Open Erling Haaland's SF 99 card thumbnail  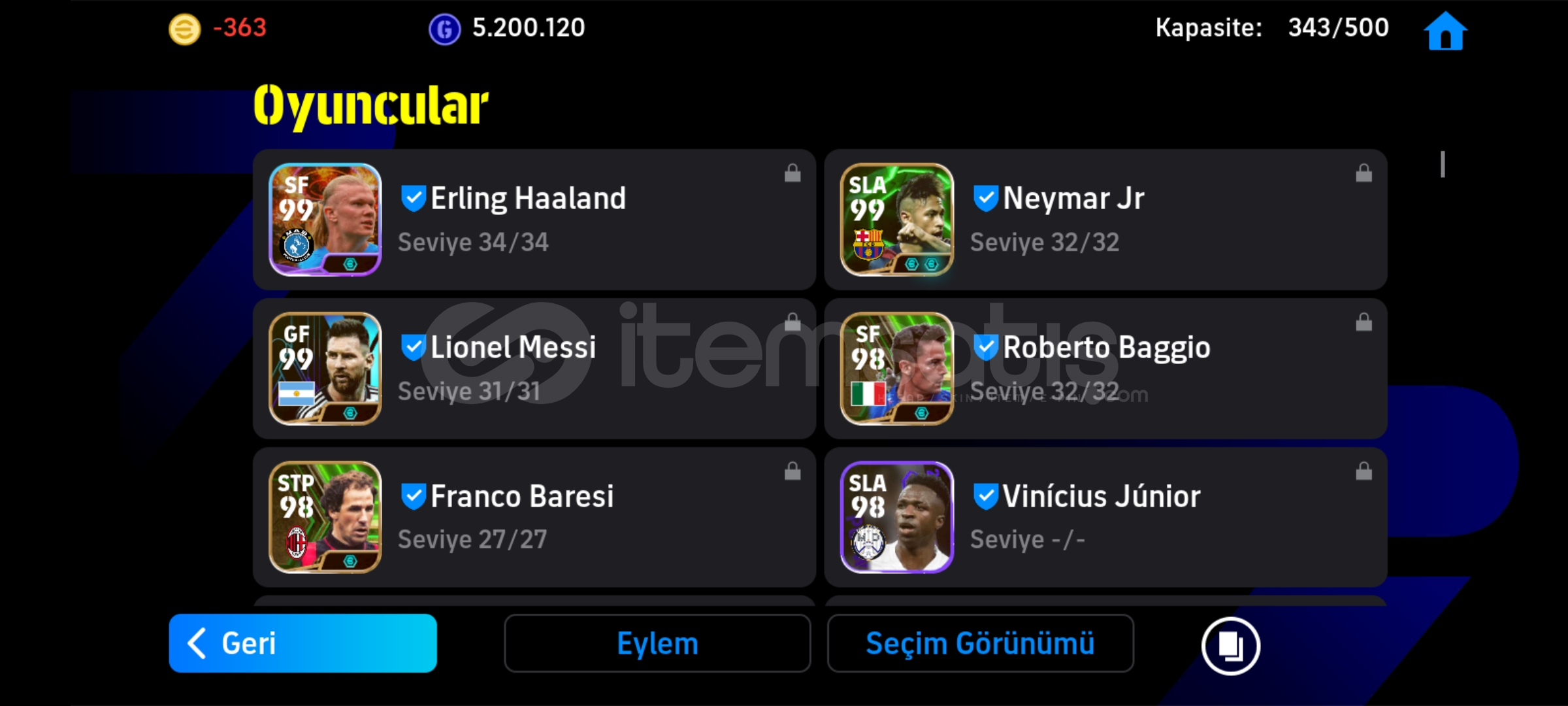coord(325,219)
